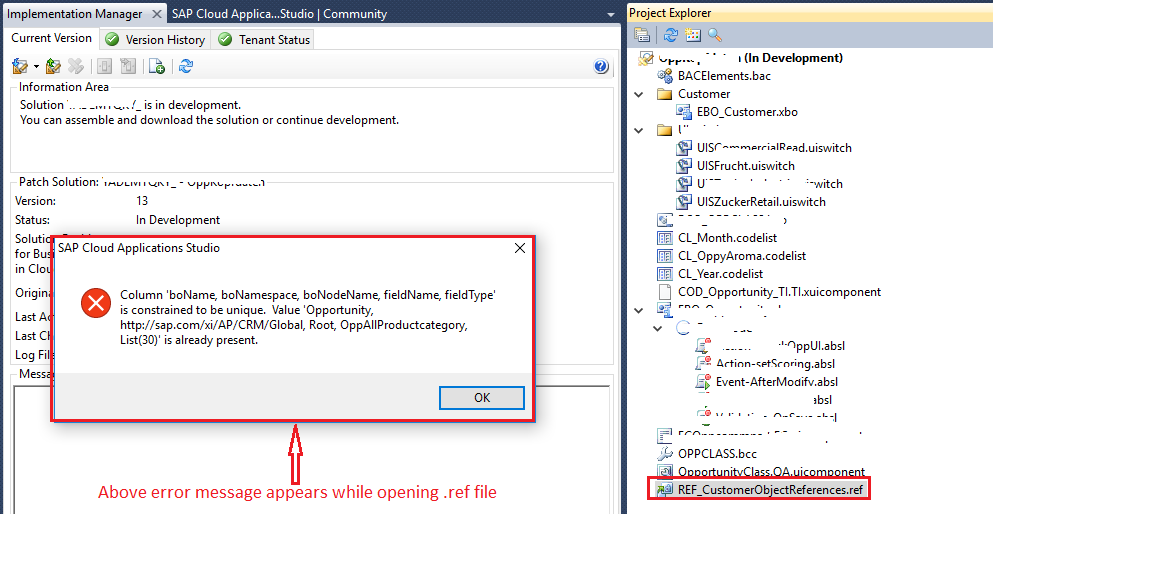Close the Implementation Manager tab
Viewport: 1167px width, 583px height.
click(x=156, y=13)
